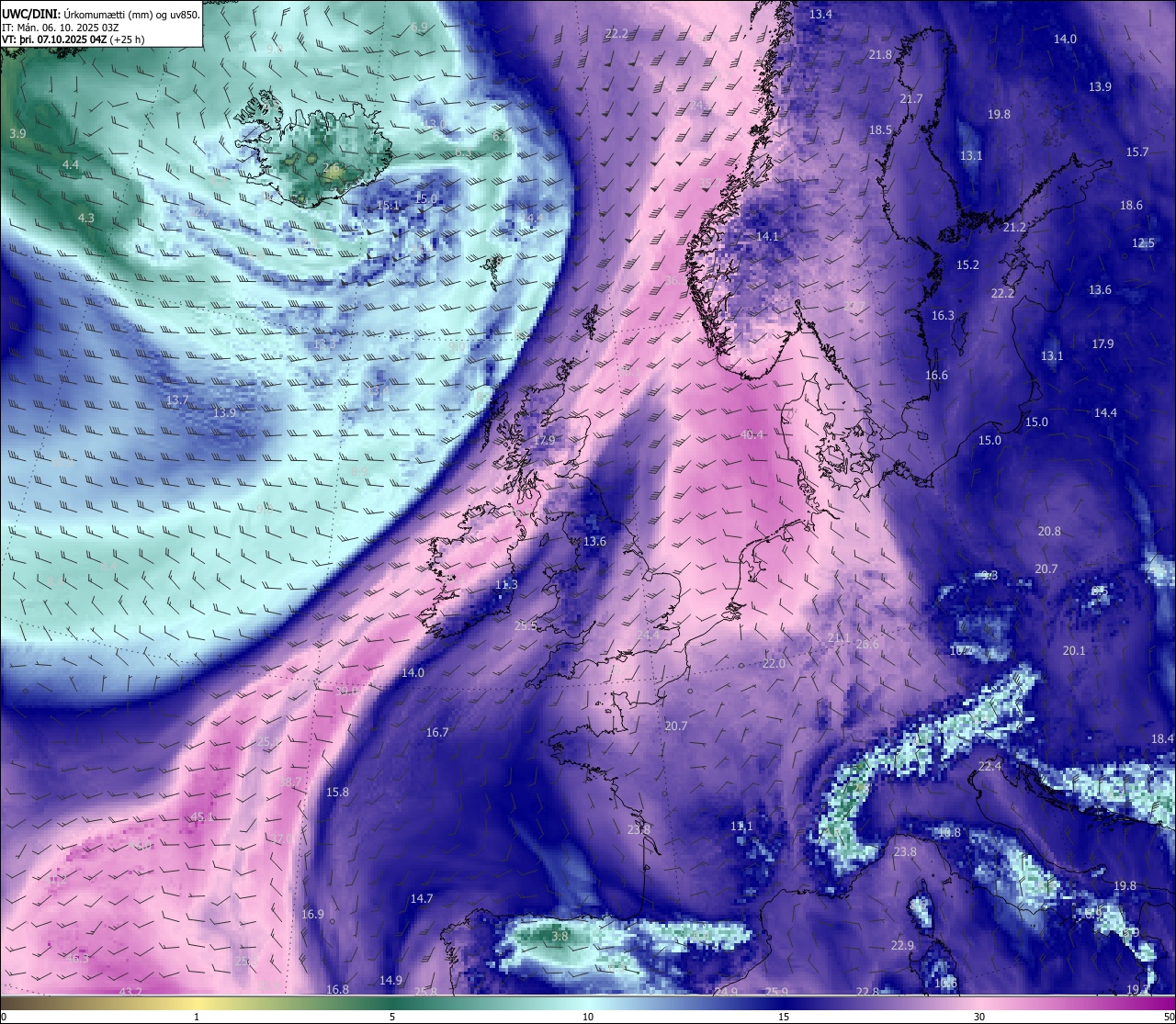Click the 22.4 value label
1176x1024 pixels.
[989, 766]
